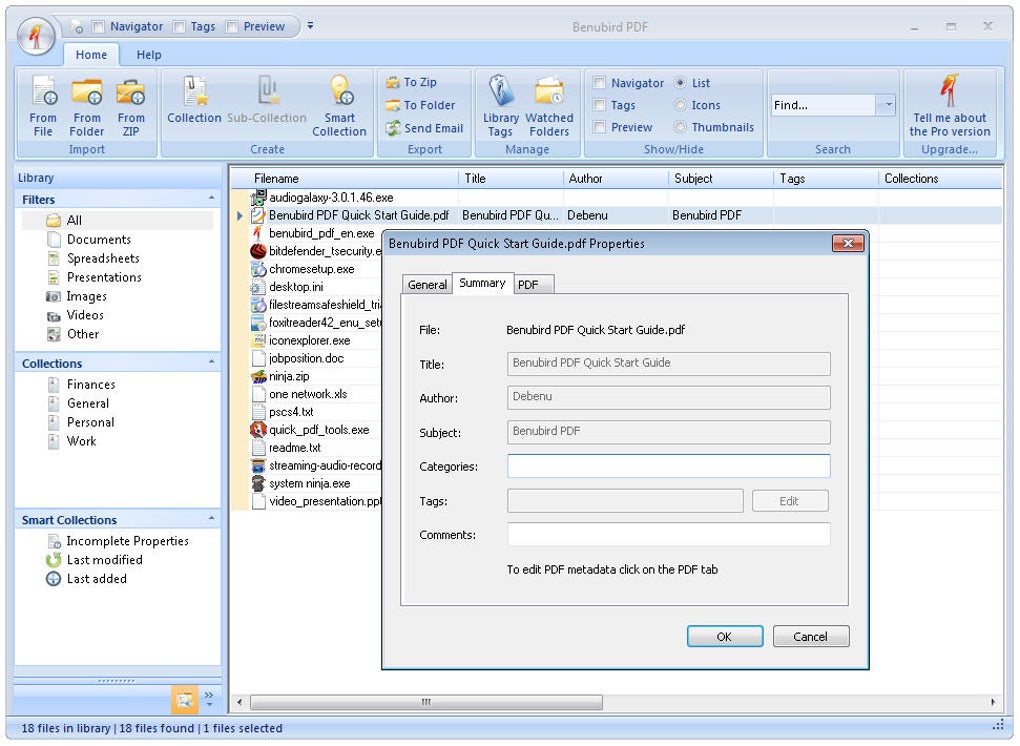Select the Icons view radio button
This screenshot has height=746, width=1020.
[x=680, y=105]
